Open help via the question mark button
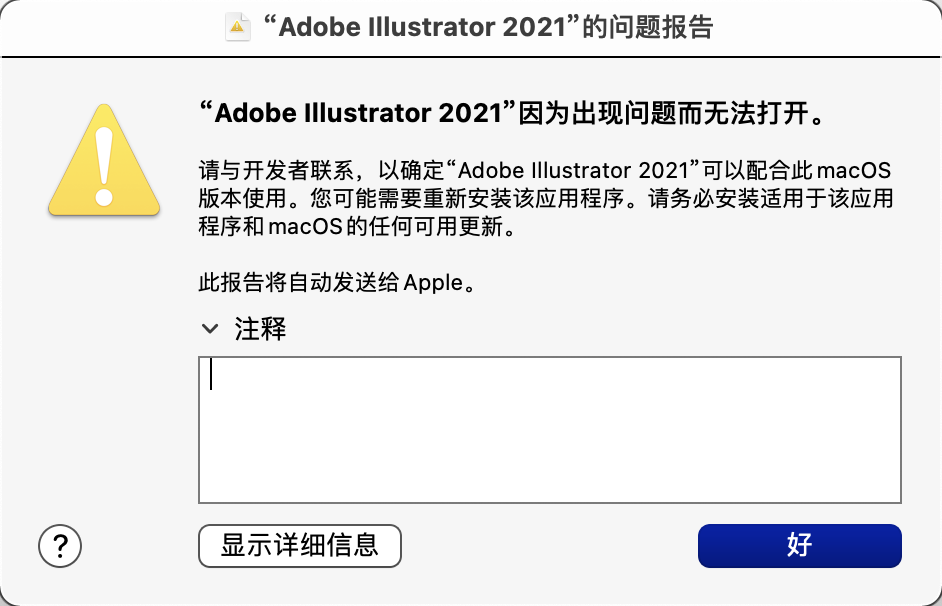Viewport: 942px width, 606px height. 59,545
